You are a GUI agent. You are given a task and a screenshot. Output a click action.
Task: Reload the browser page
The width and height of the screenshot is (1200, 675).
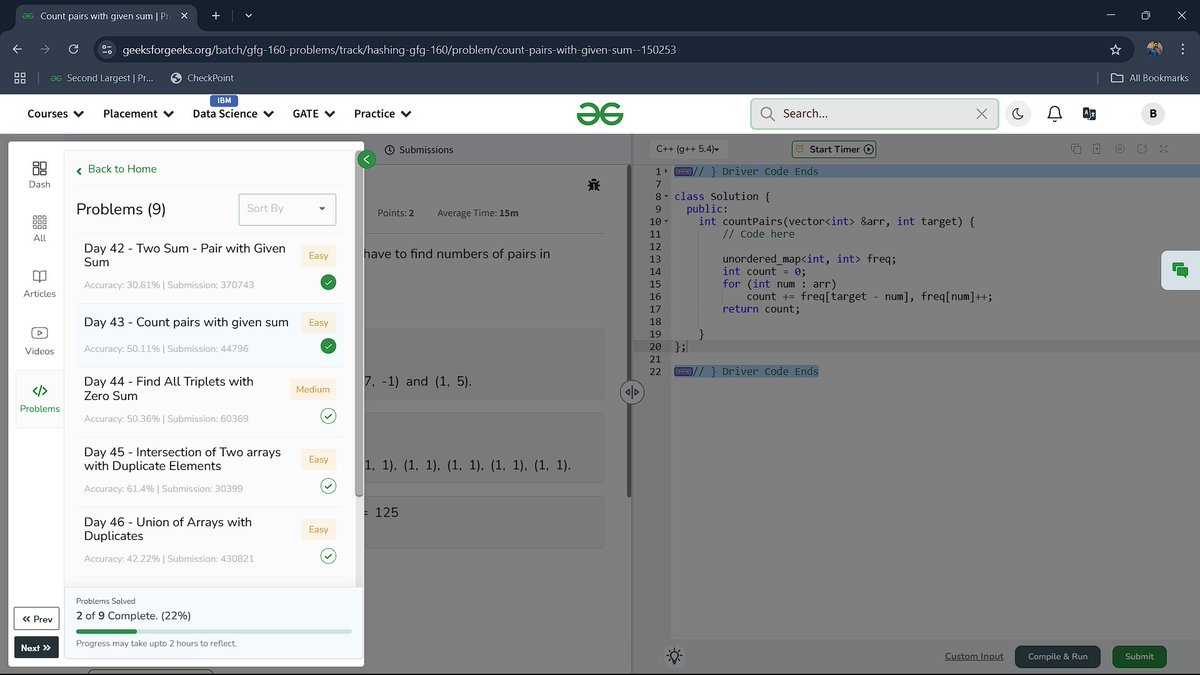(73, 49)
